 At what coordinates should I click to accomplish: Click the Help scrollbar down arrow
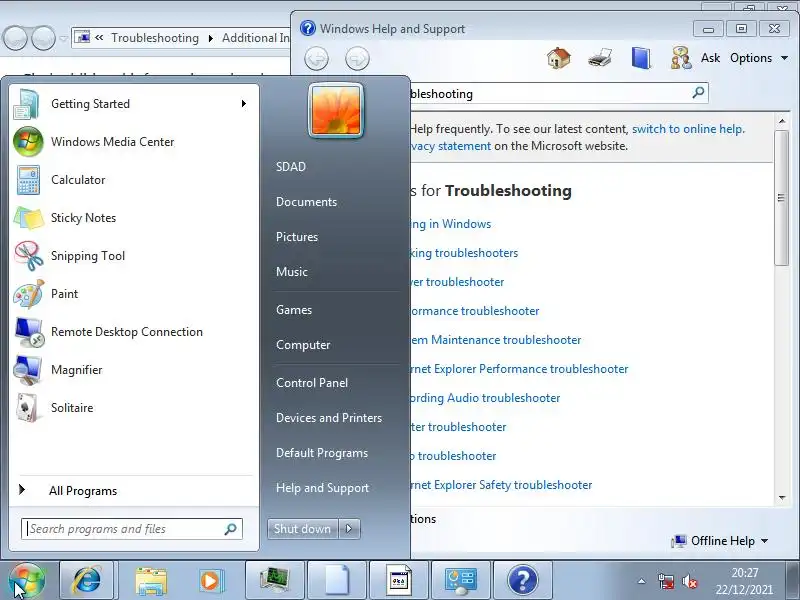782,498
